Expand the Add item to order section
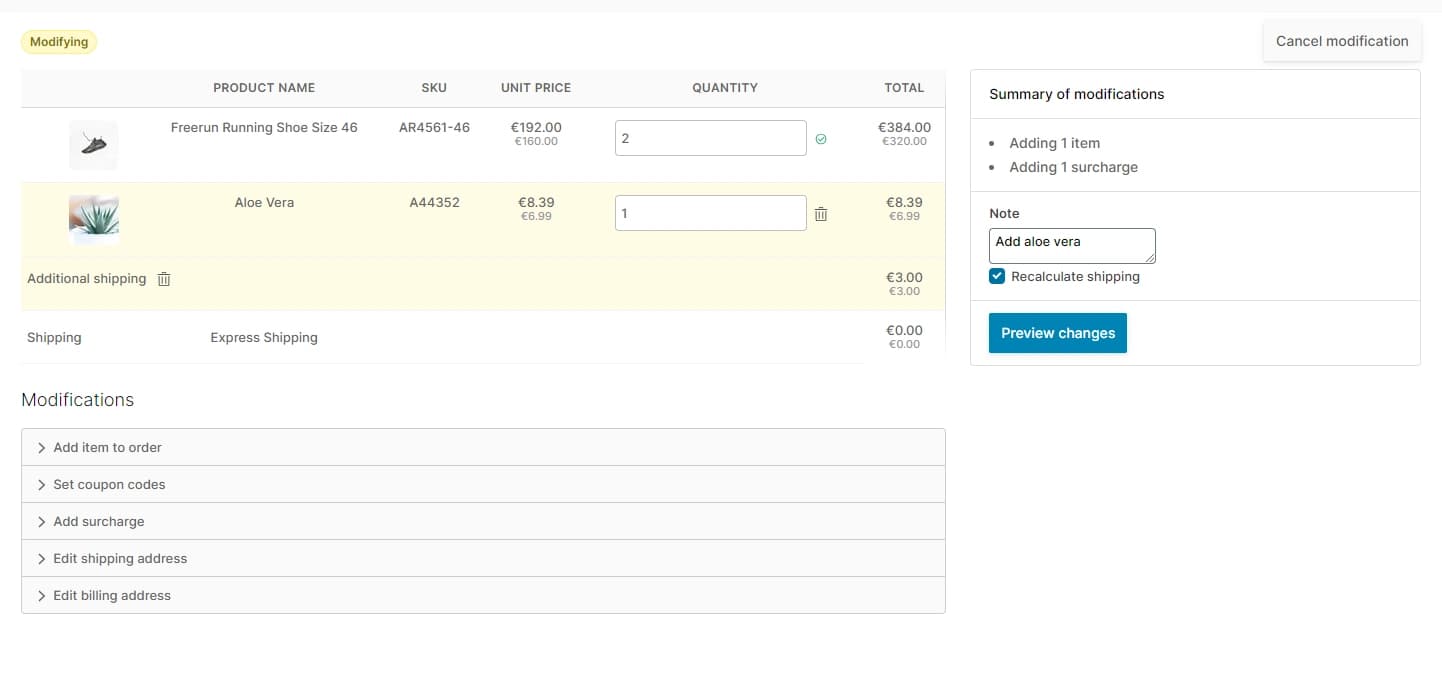 coord(107,448)
